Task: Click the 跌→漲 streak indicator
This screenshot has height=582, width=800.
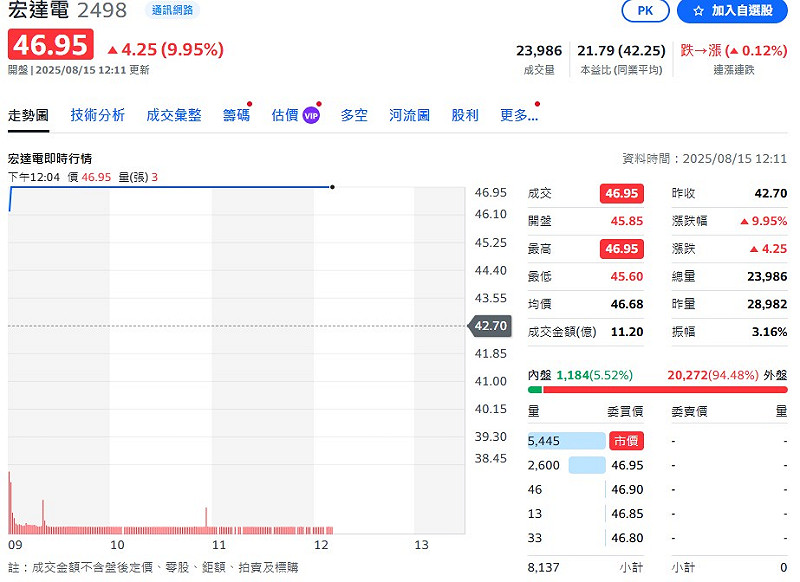Action: tap(734, 50)
